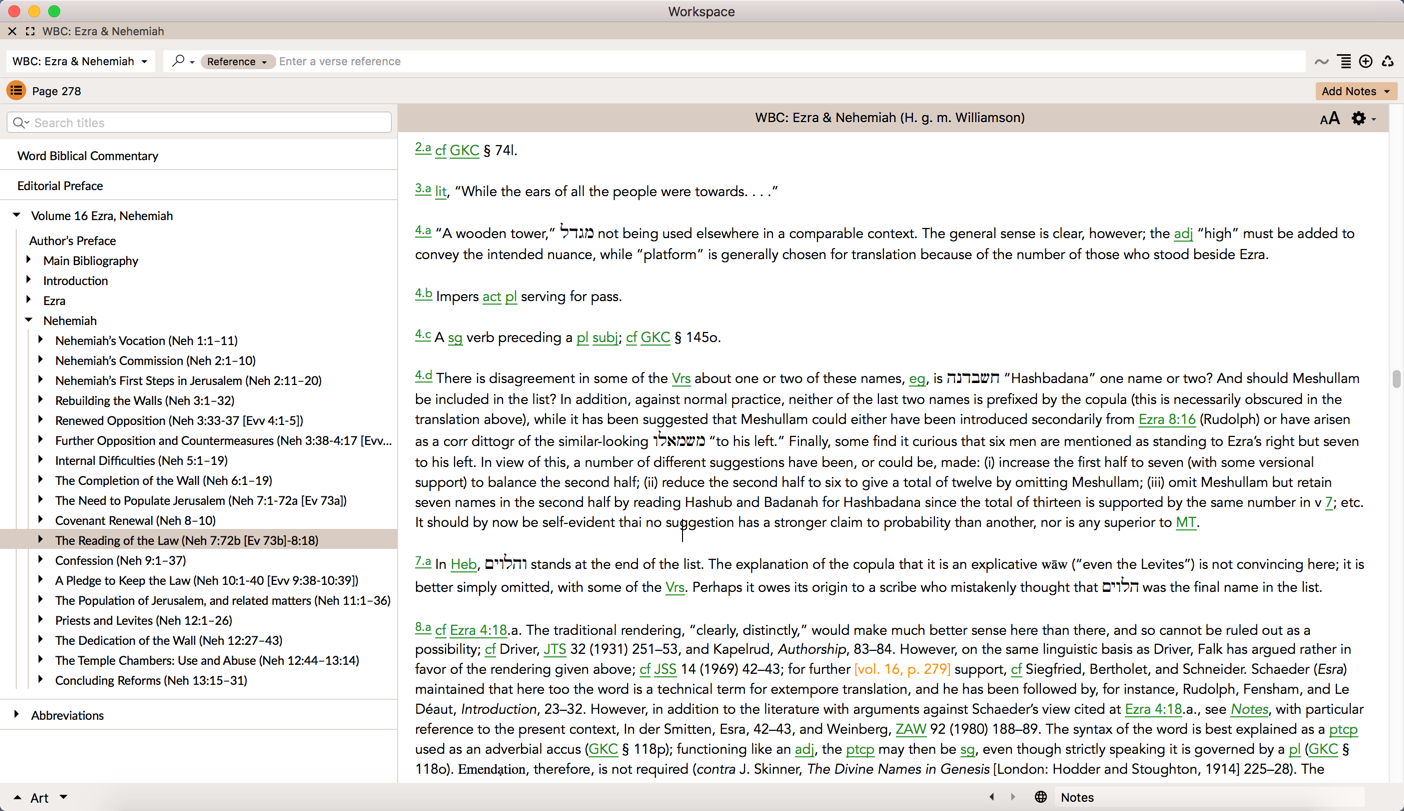Click the right-aligned text lines toolbar icon
Image resolution: width=1404 pixels, height=811 pixels.
tap(1344, 62)
